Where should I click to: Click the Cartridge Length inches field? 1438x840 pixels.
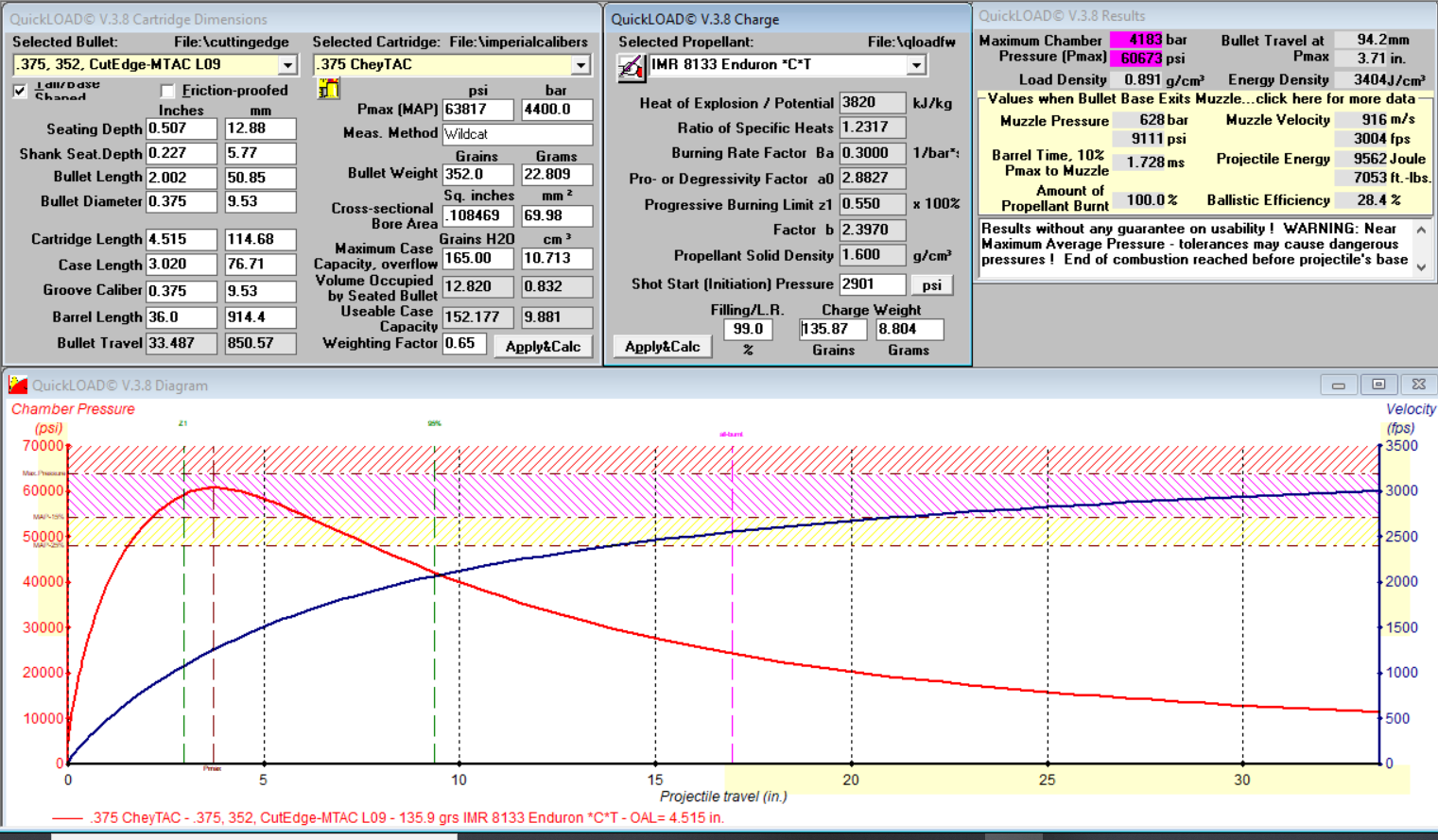pyautogui.click(x=182, y=240)
